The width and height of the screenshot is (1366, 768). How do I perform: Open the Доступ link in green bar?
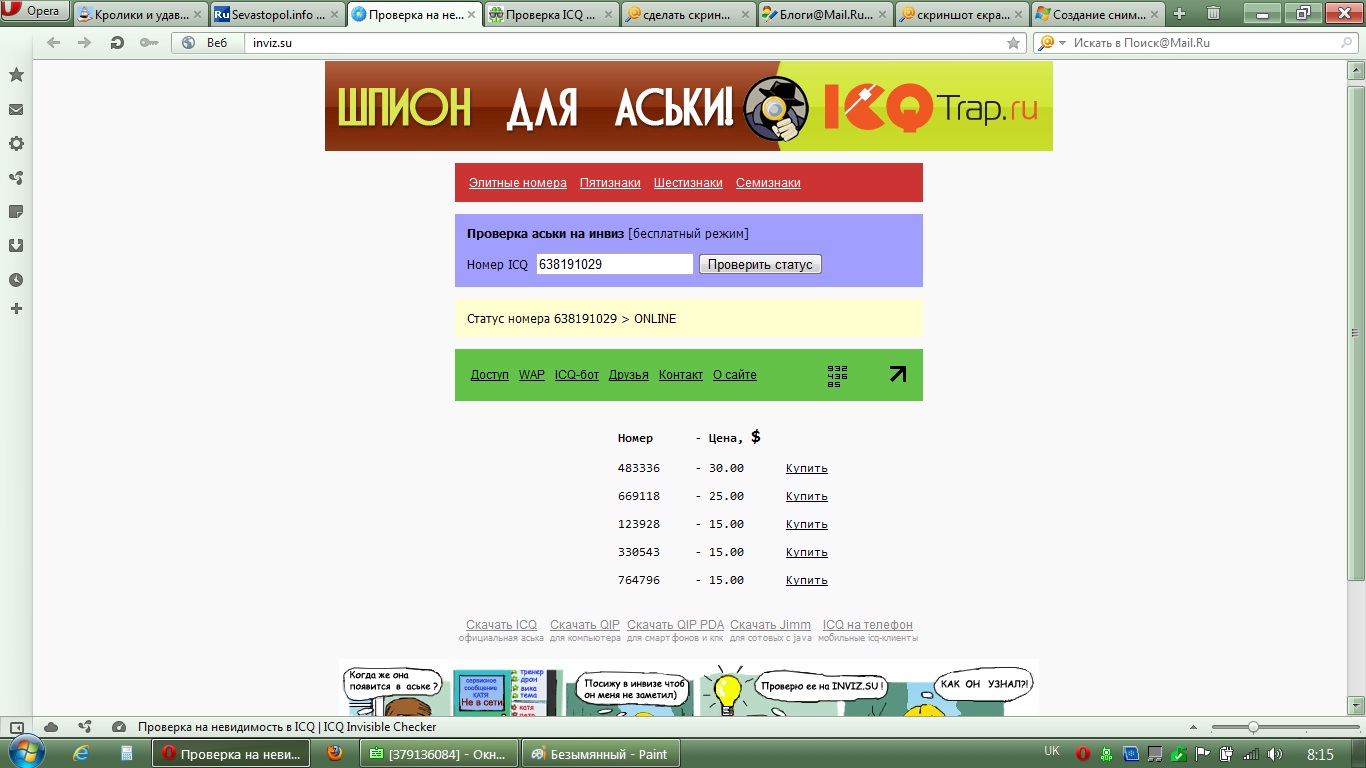(x=490, y=375)
